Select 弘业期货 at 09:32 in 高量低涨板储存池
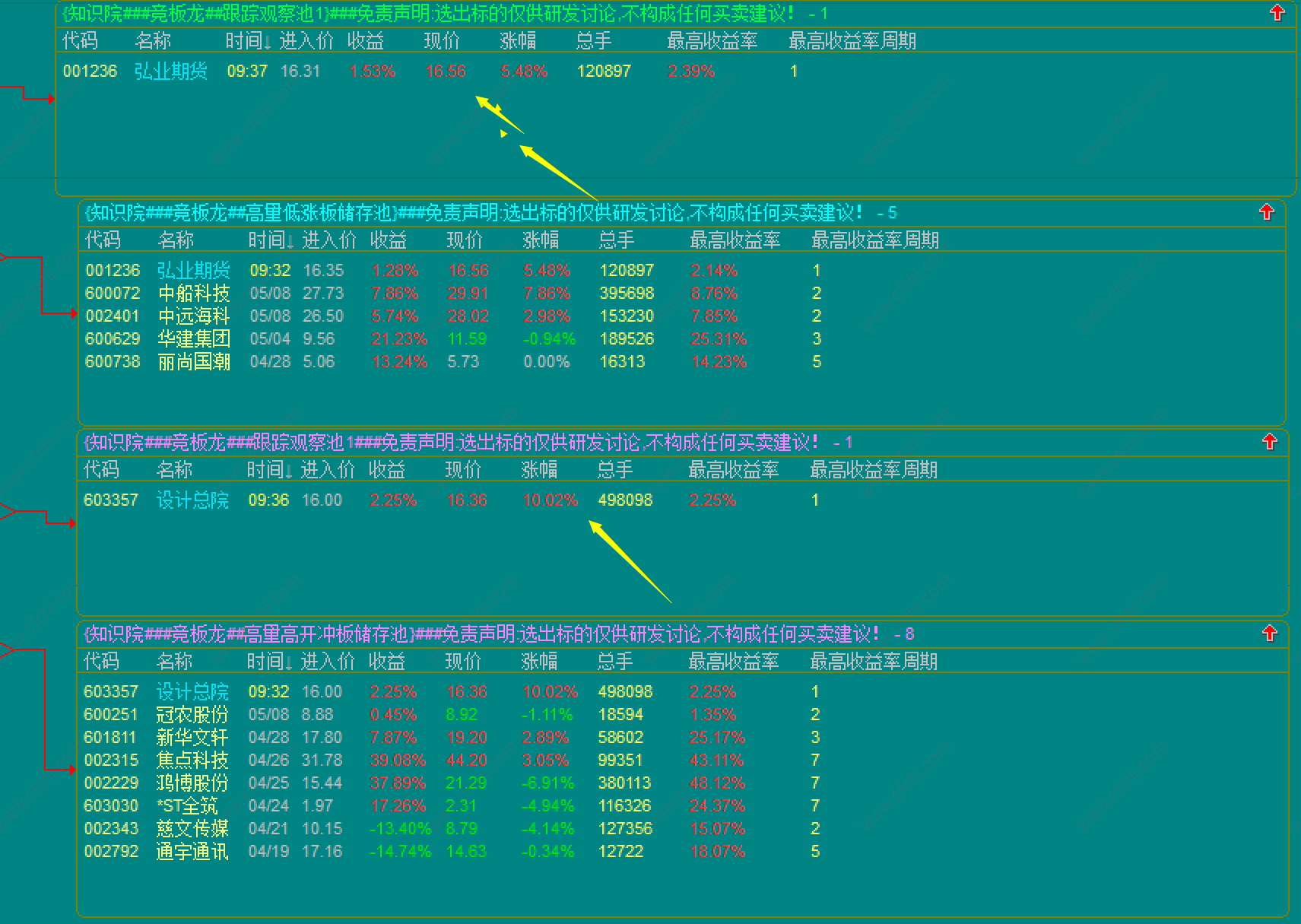 (x=194, y=271)
